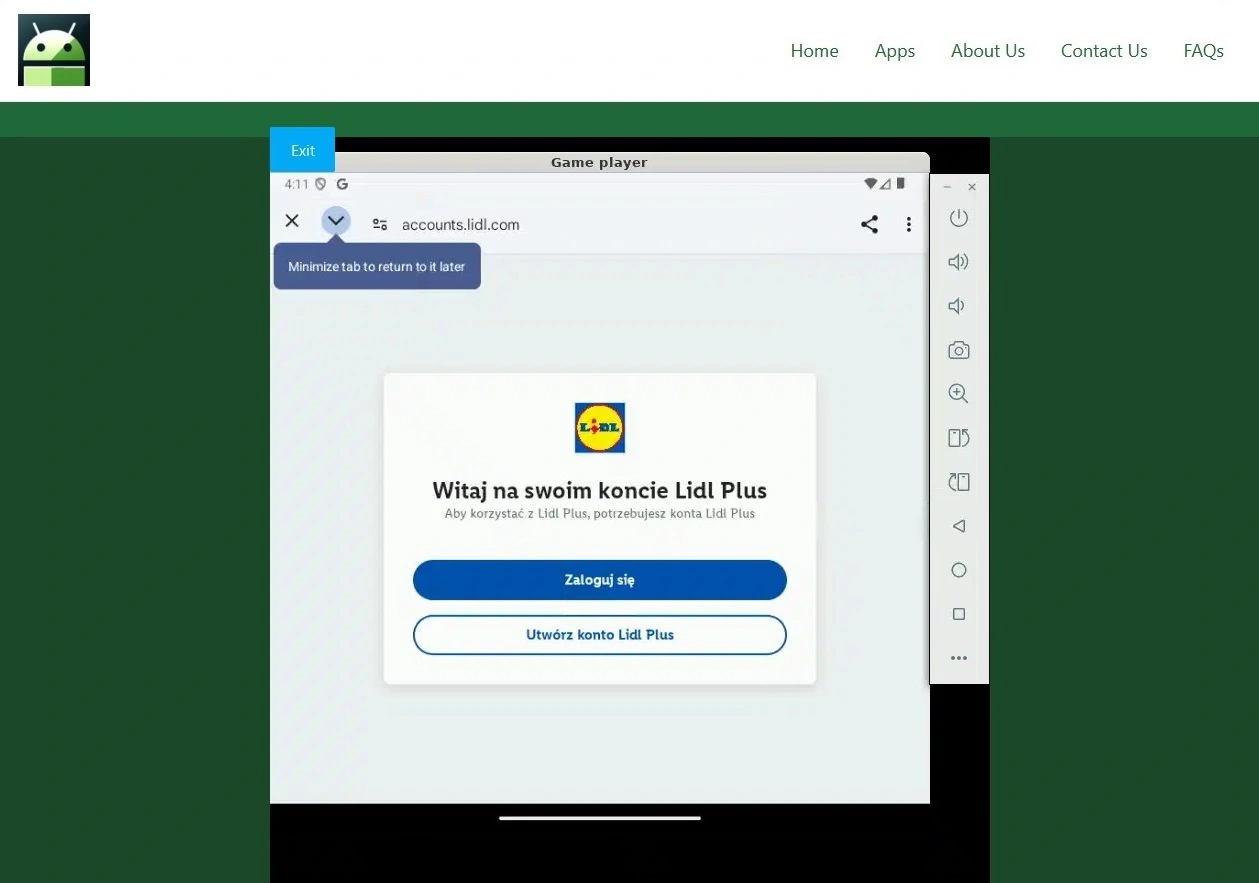
Task: Share the page via share icon
Action: coord(869,224)
